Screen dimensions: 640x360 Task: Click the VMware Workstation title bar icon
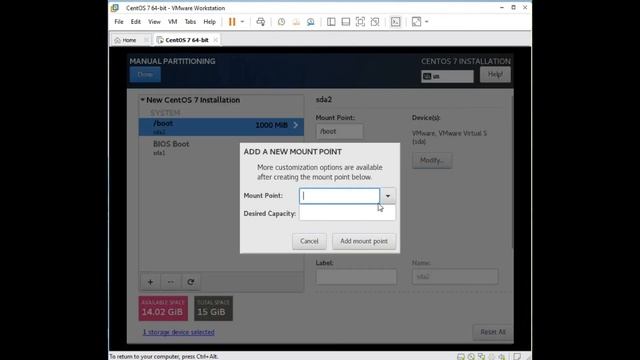(115, 8)
